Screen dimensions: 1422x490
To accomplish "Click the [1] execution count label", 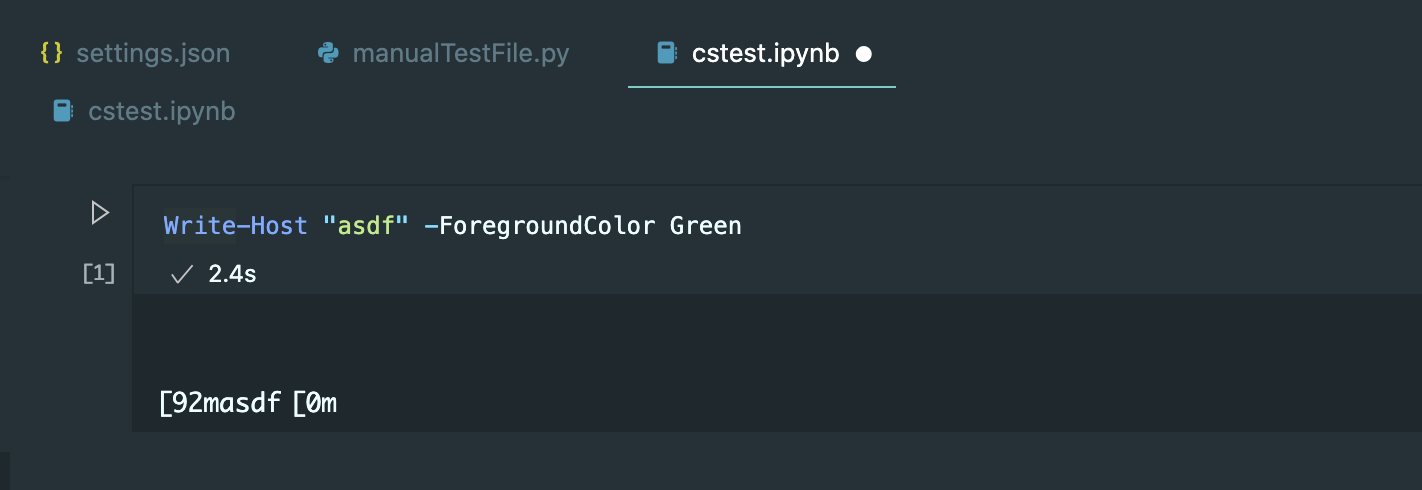I will click(98, 274).
